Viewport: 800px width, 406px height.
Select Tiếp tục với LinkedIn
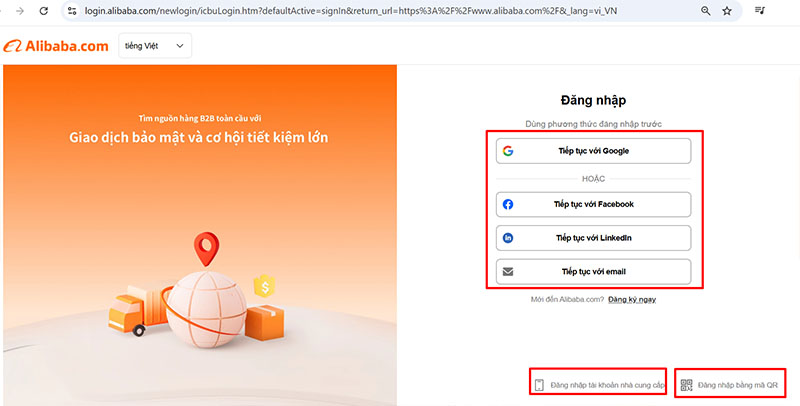[593, 238]
